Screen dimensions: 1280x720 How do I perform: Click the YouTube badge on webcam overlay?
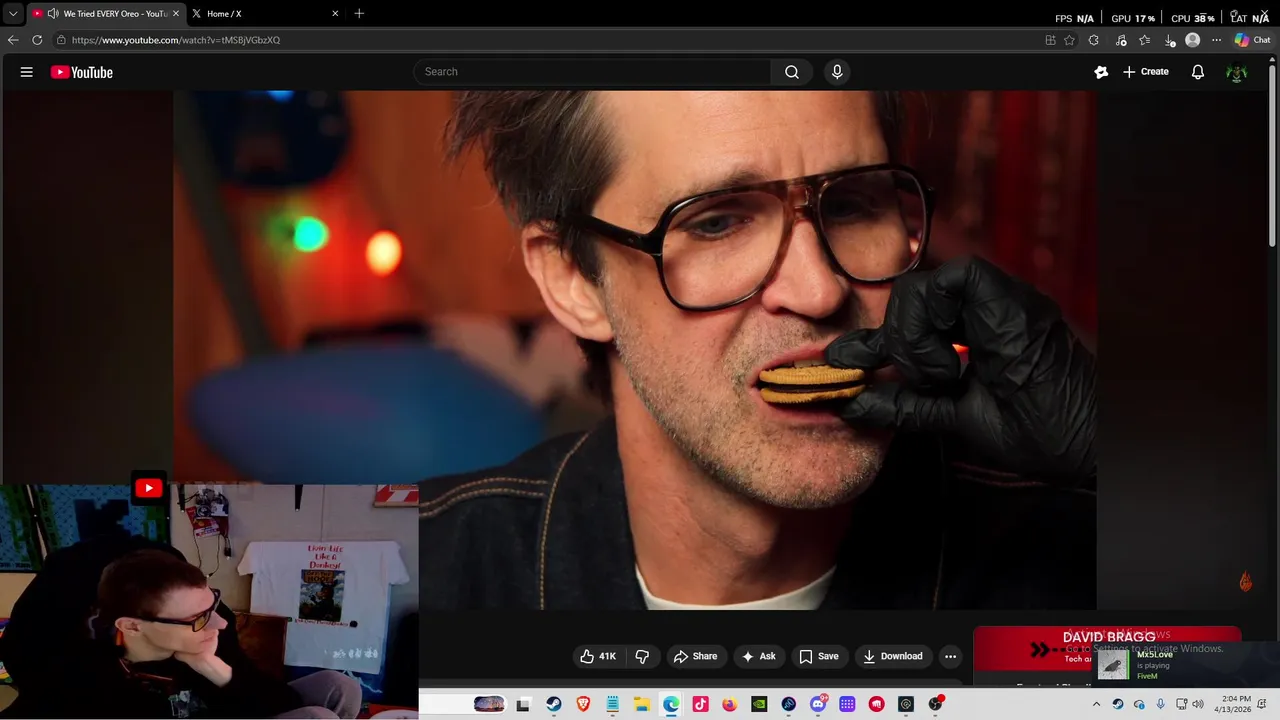pyautogui.click(x=149, y=488)
